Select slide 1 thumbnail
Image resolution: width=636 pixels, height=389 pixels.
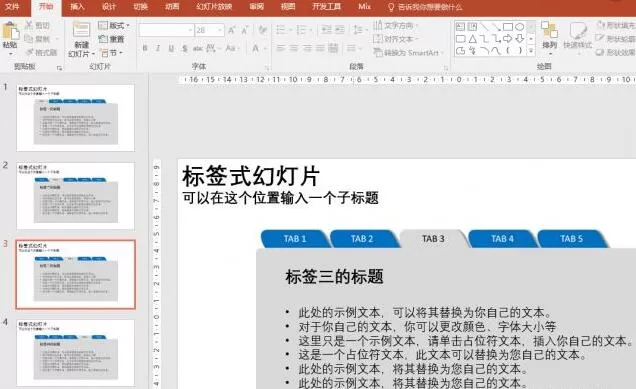(x=75, y=118)
